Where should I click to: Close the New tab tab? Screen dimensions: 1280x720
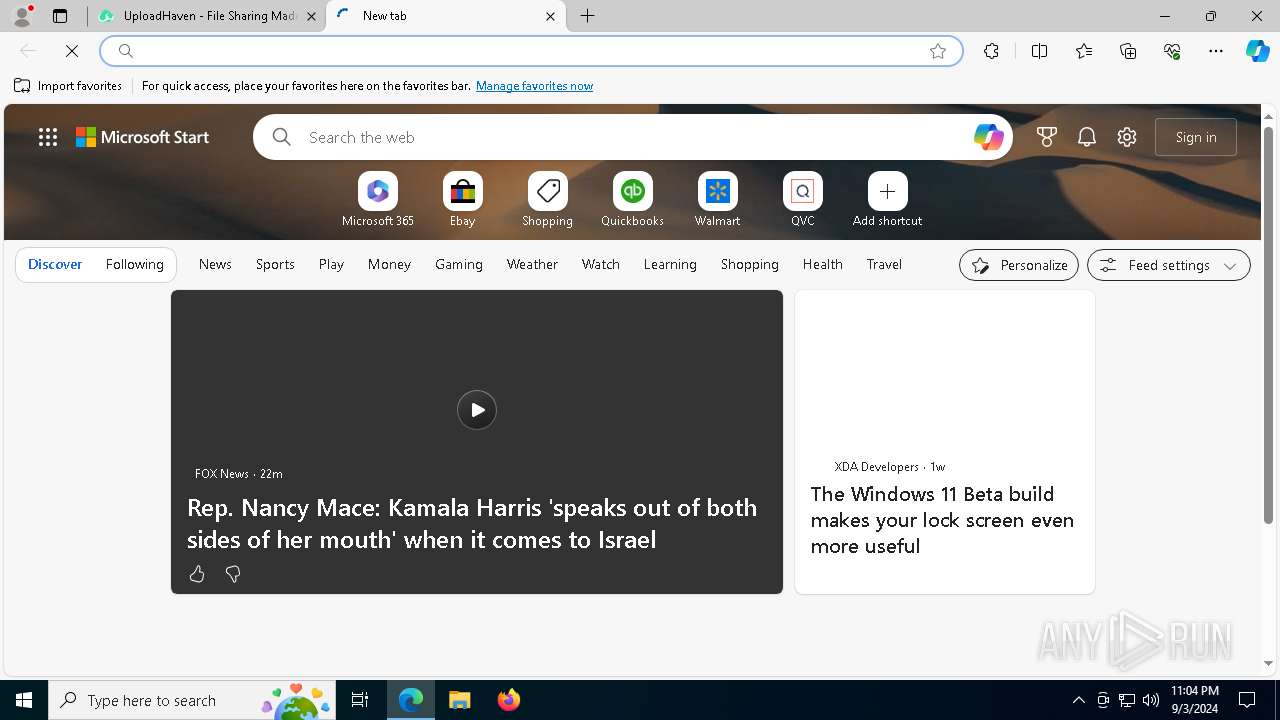[550, 16]
